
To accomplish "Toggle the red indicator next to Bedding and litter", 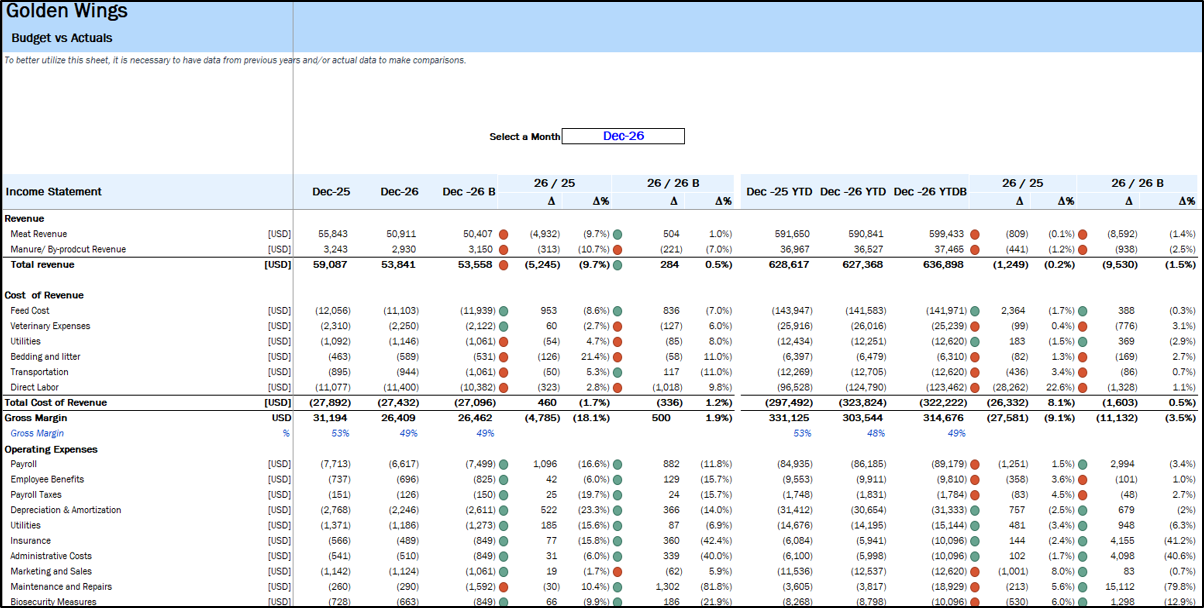I will click(x=505, y=356).
